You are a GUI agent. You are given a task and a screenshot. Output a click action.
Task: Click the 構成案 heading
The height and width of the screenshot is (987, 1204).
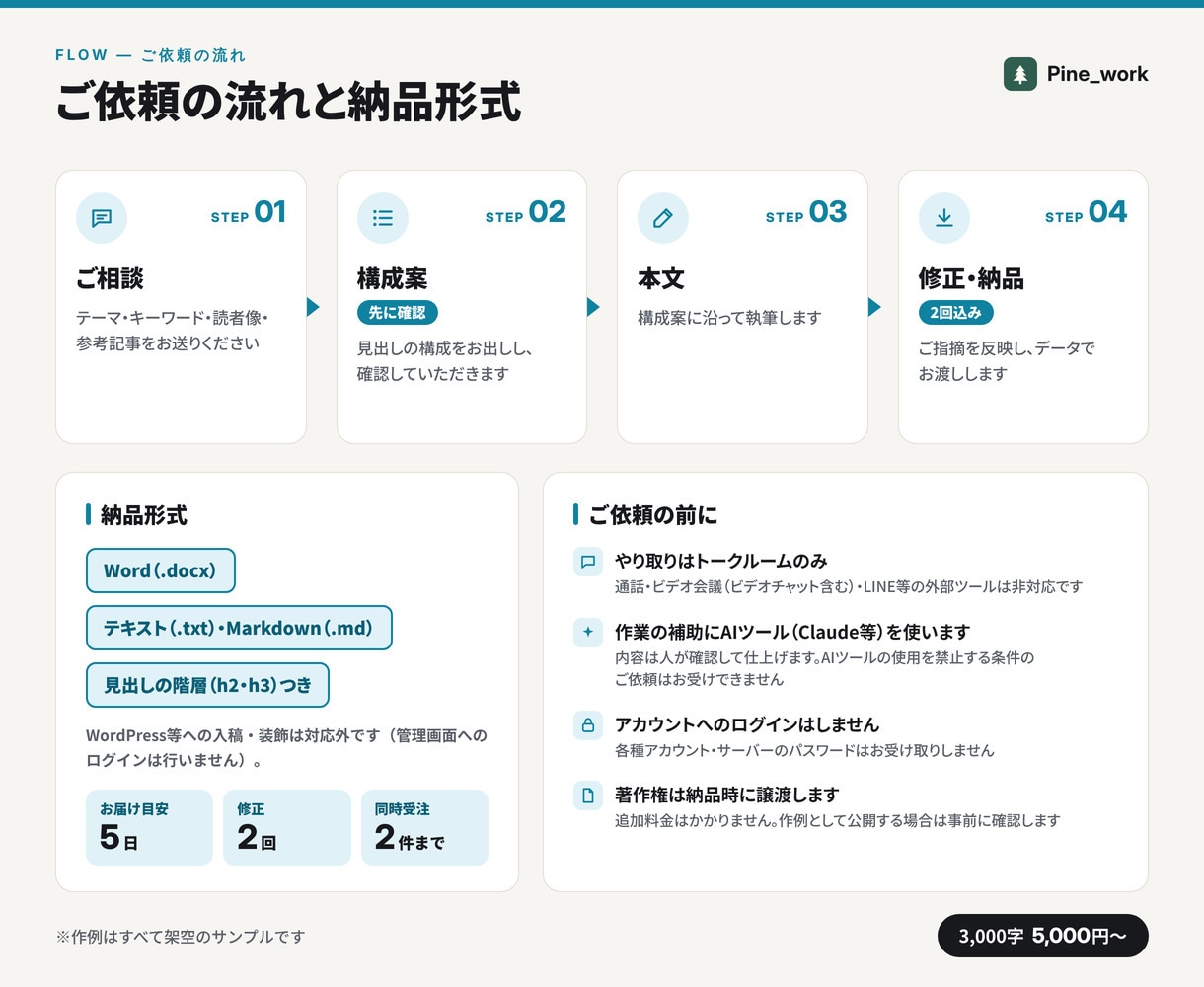click(x=392, y=278)
